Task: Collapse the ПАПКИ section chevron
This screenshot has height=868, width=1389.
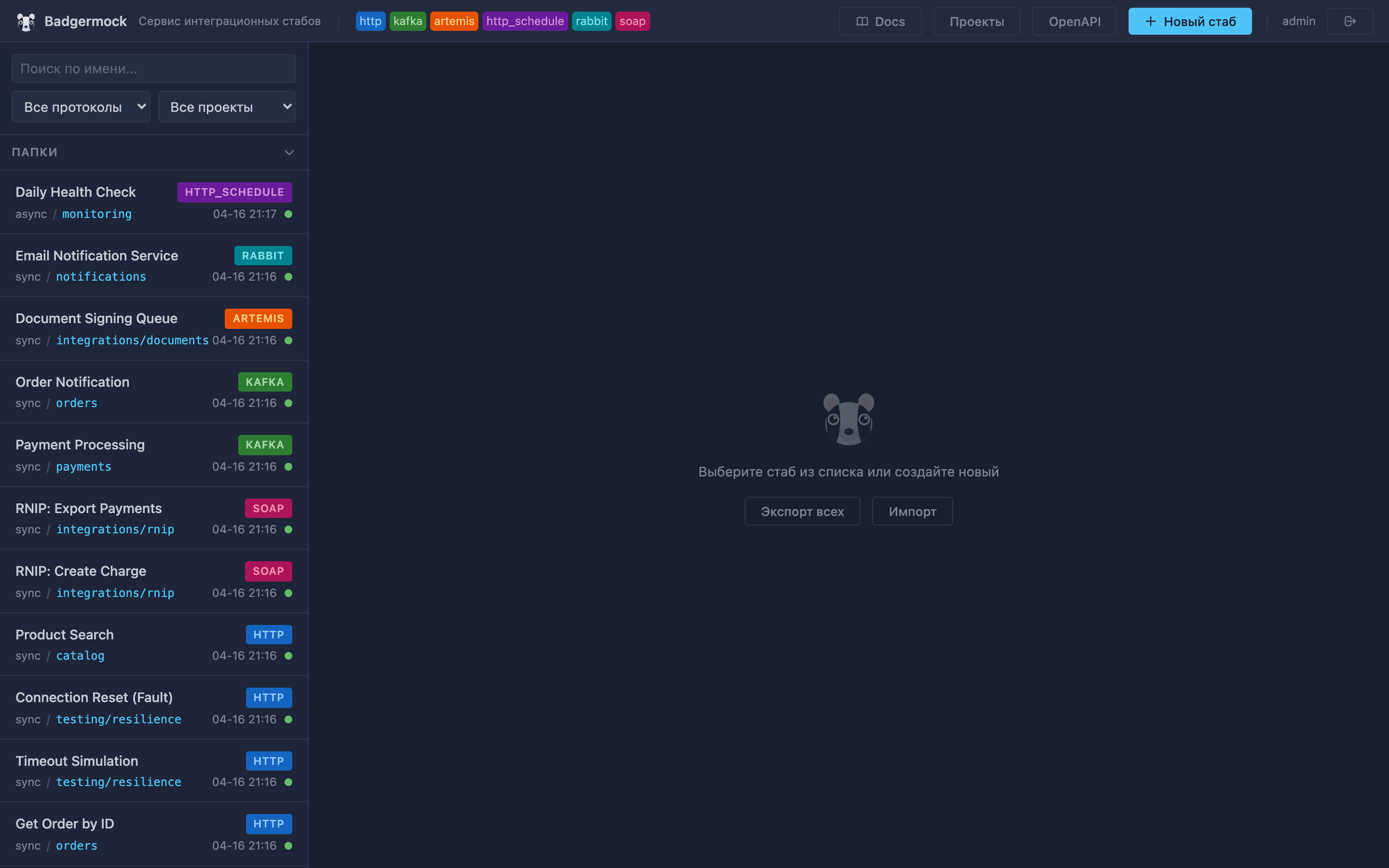Action: click(x=289, y=153)
